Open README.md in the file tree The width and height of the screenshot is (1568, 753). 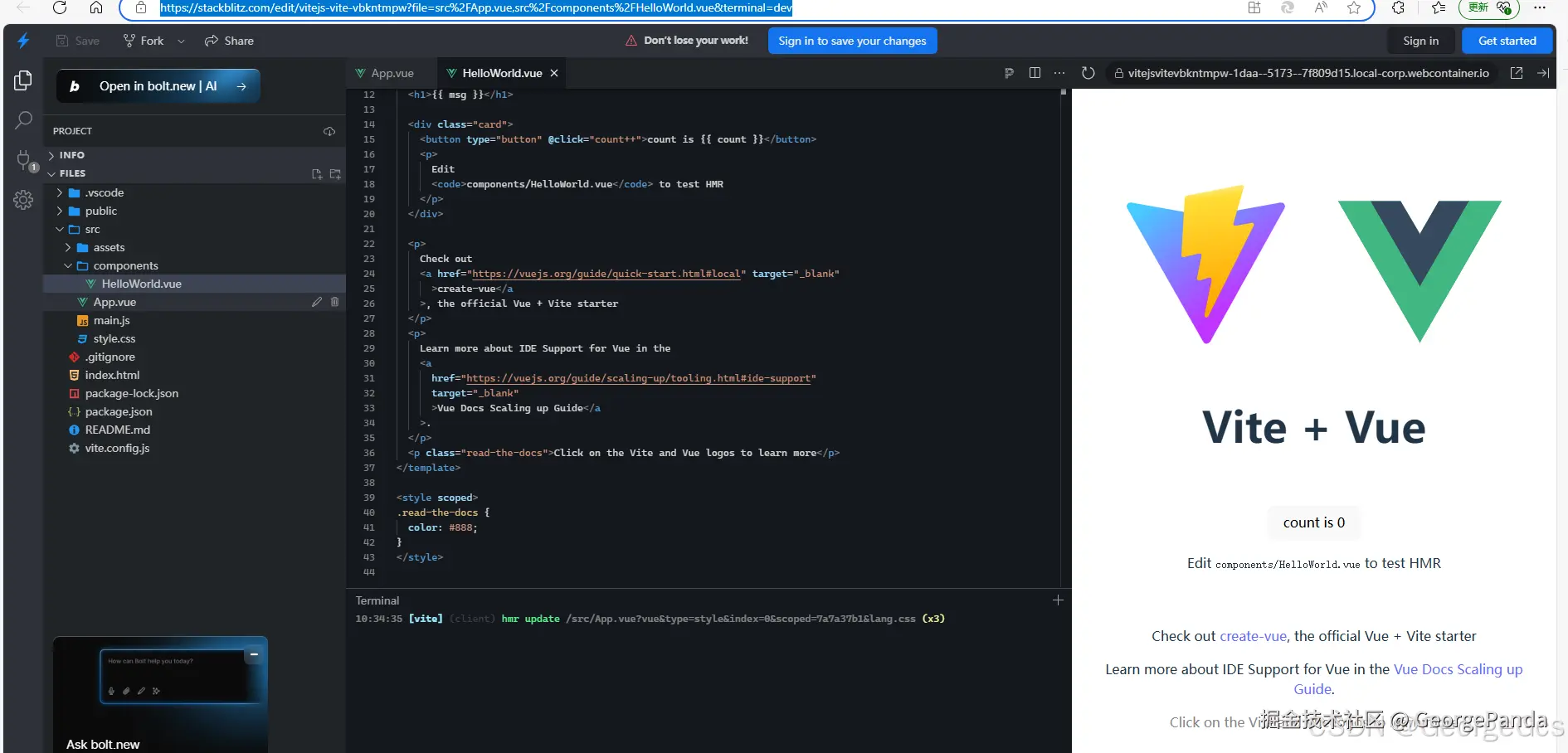(x=194, y=430)
